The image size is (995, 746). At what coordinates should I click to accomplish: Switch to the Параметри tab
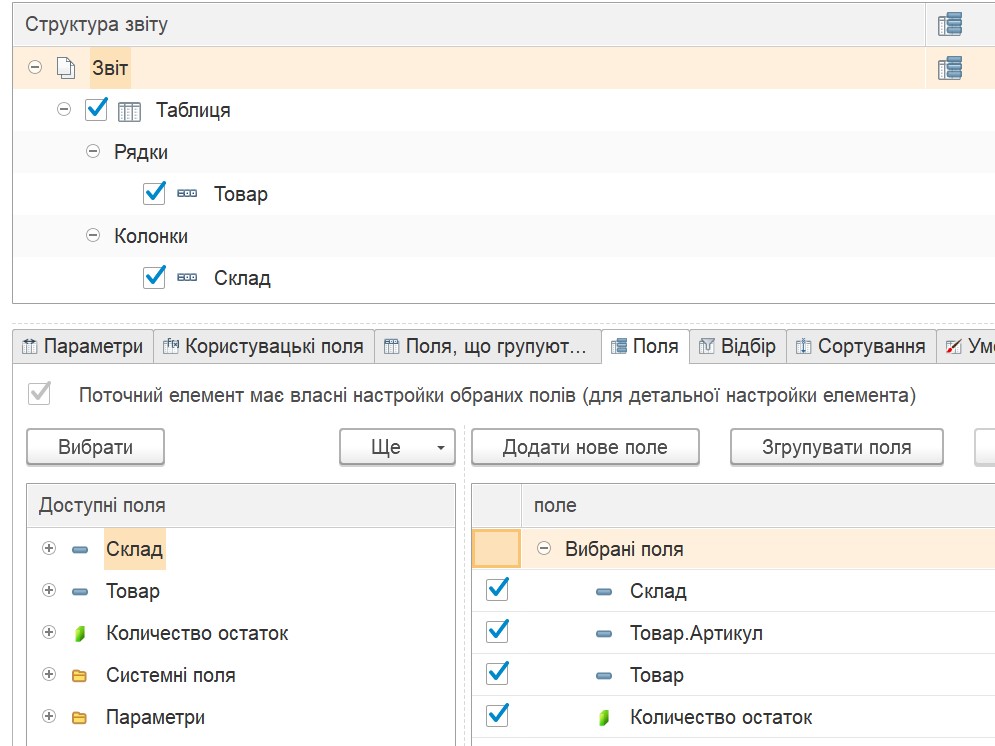tap(82, 346)
